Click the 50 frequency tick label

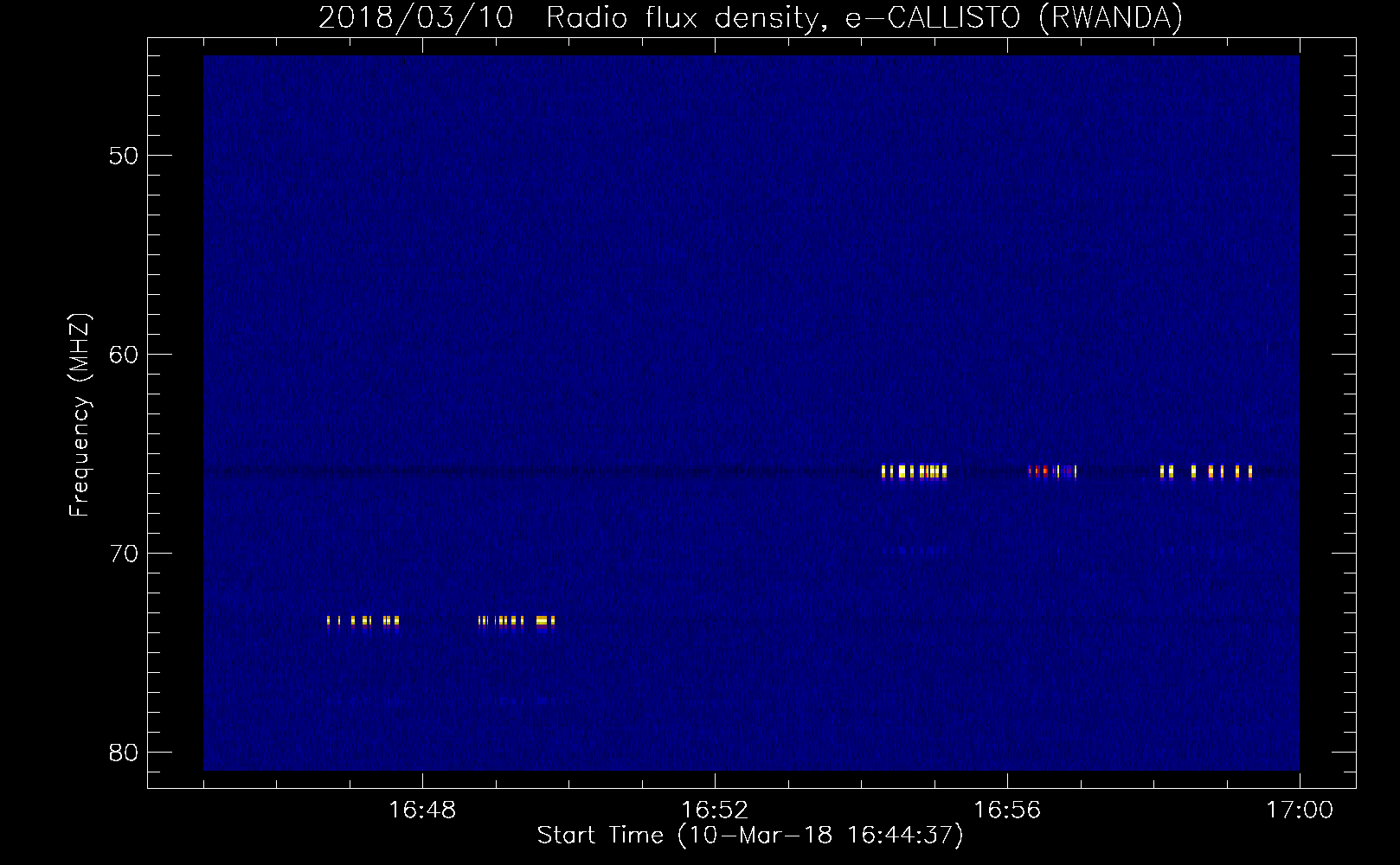click(x=124, y=156)
